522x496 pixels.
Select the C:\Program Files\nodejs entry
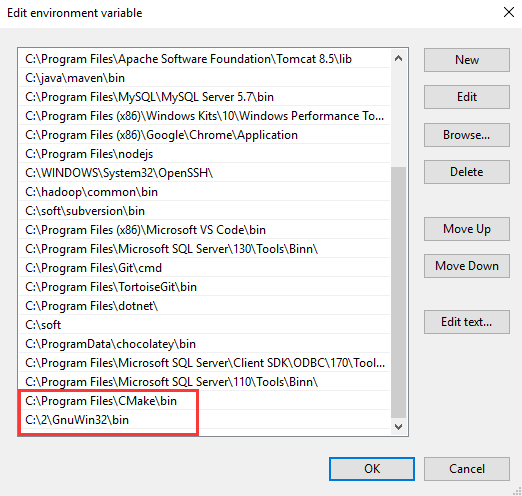204,154
